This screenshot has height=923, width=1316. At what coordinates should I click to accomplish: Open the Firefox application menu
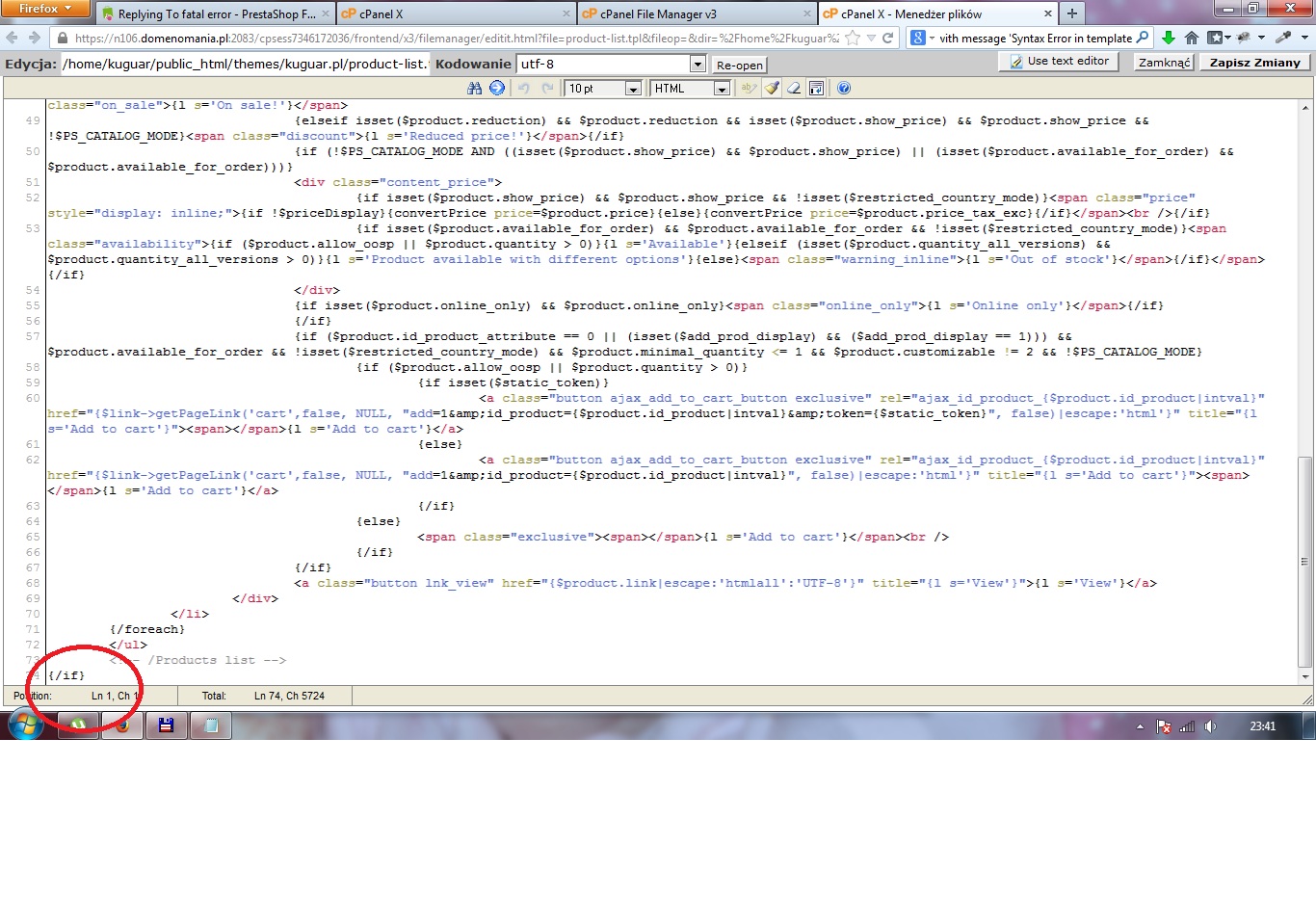point(44,9)
